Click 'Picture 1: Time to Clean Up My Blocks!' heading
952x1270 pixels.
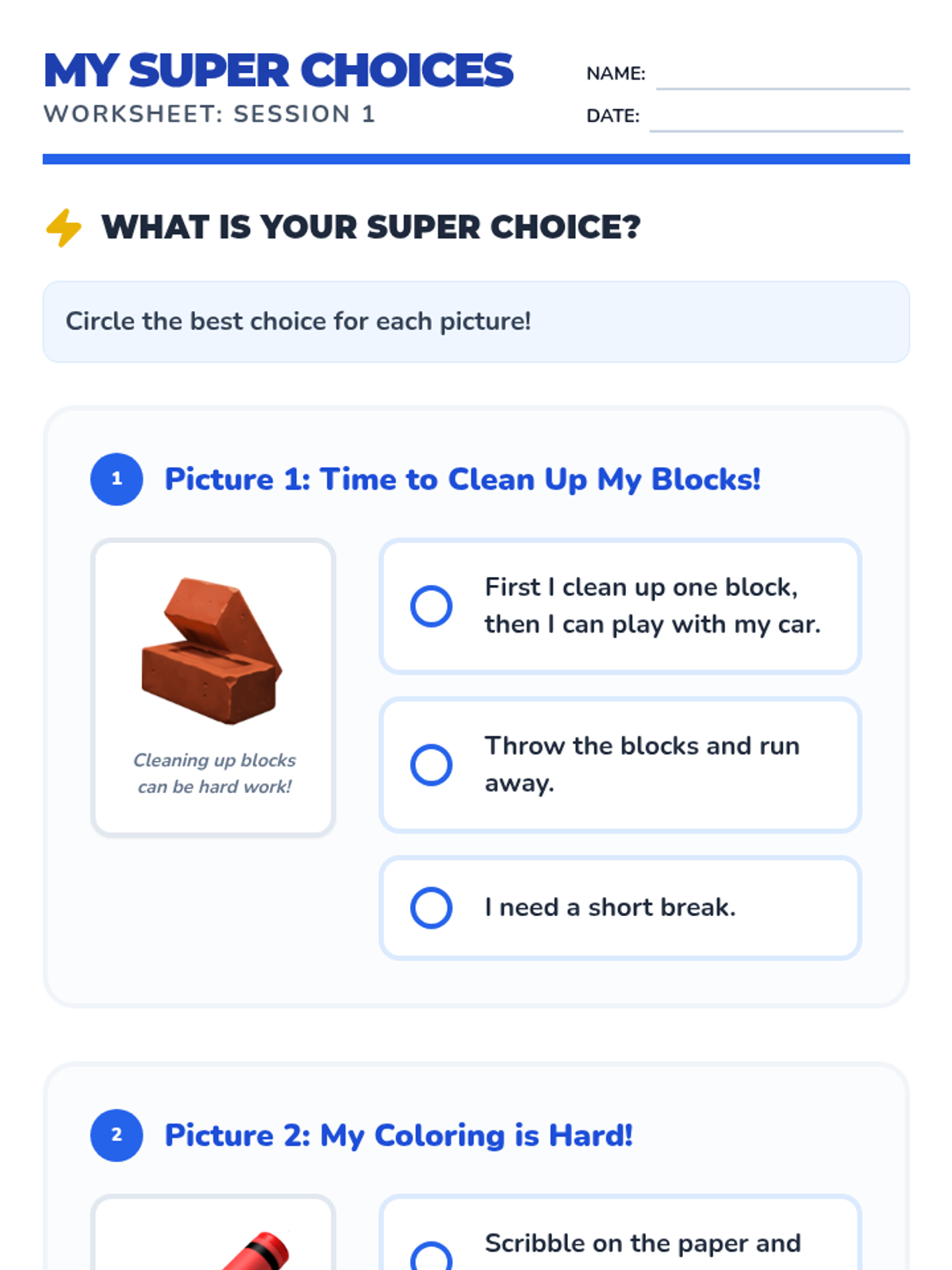[x=463, y=479]
